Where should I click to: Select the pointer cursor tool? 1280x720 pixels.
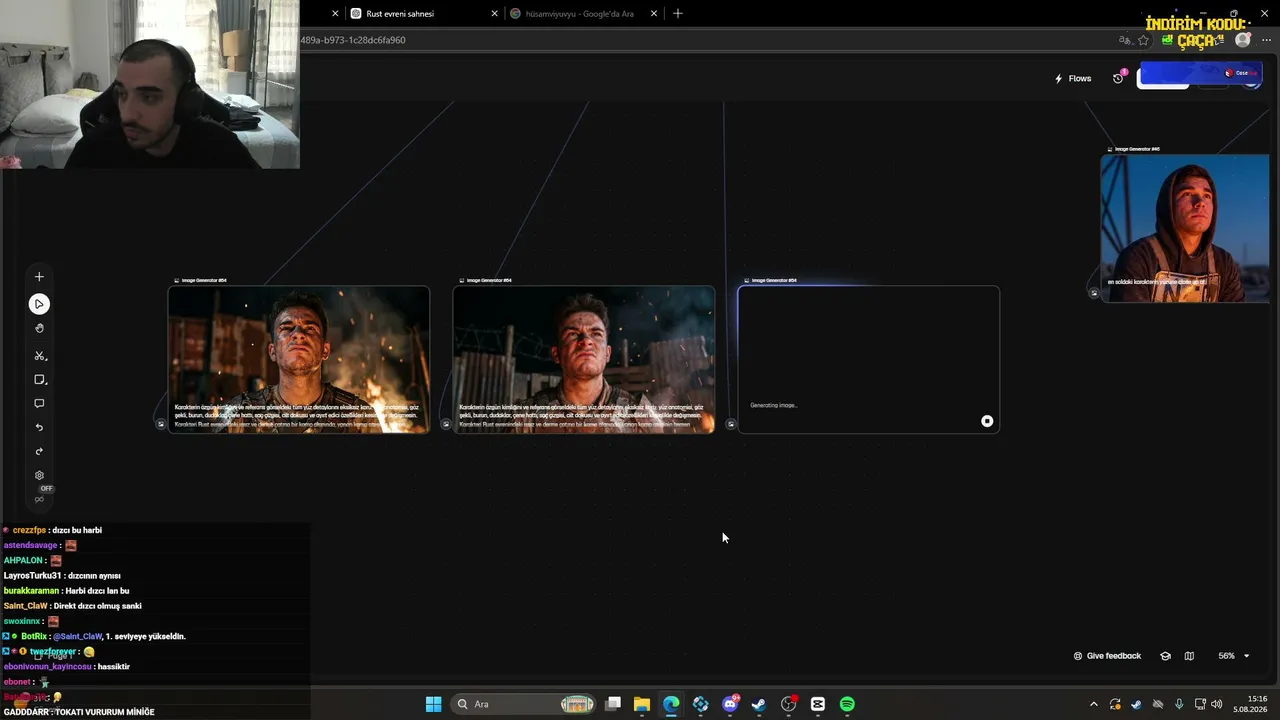(x=39, y=304)
